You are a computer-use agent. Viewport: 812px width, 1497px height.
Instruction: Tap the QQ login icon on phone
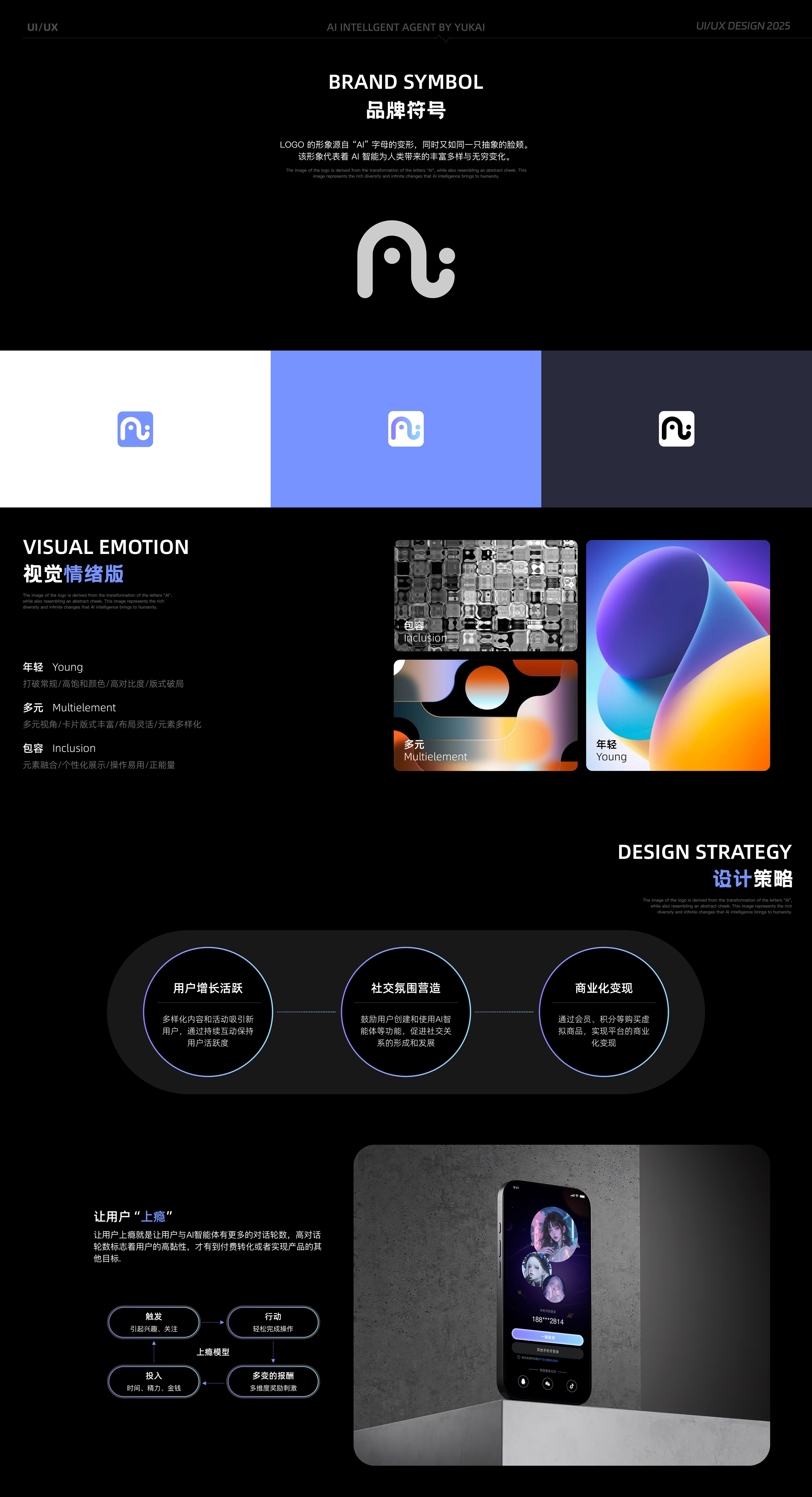(x=523, y=1381)
